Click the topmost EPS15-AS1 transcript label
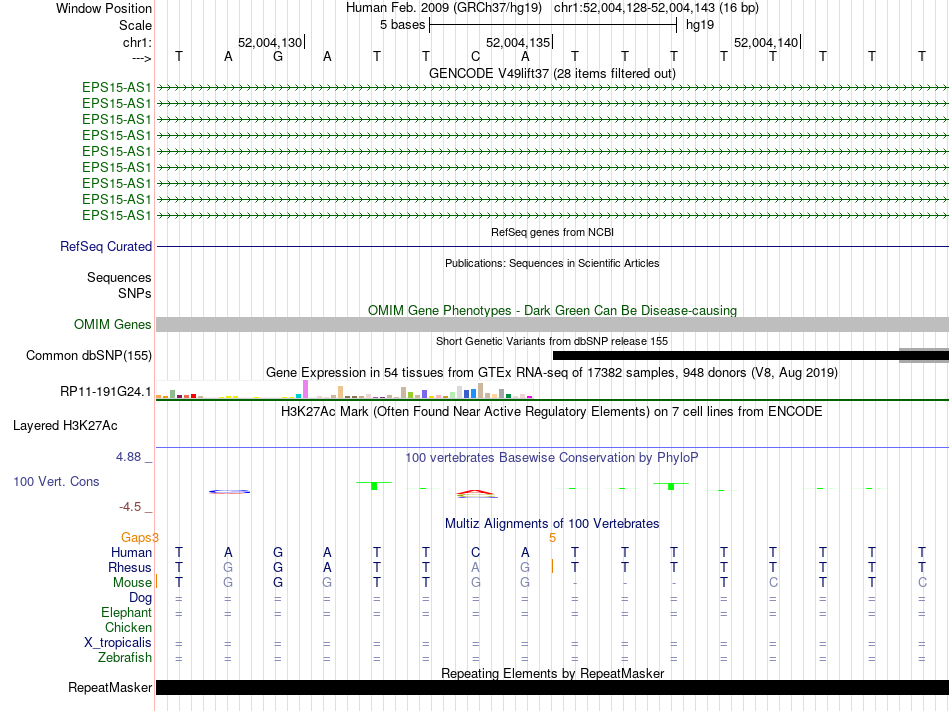Screen dimensions: 950x711 (x=116, y=87)
